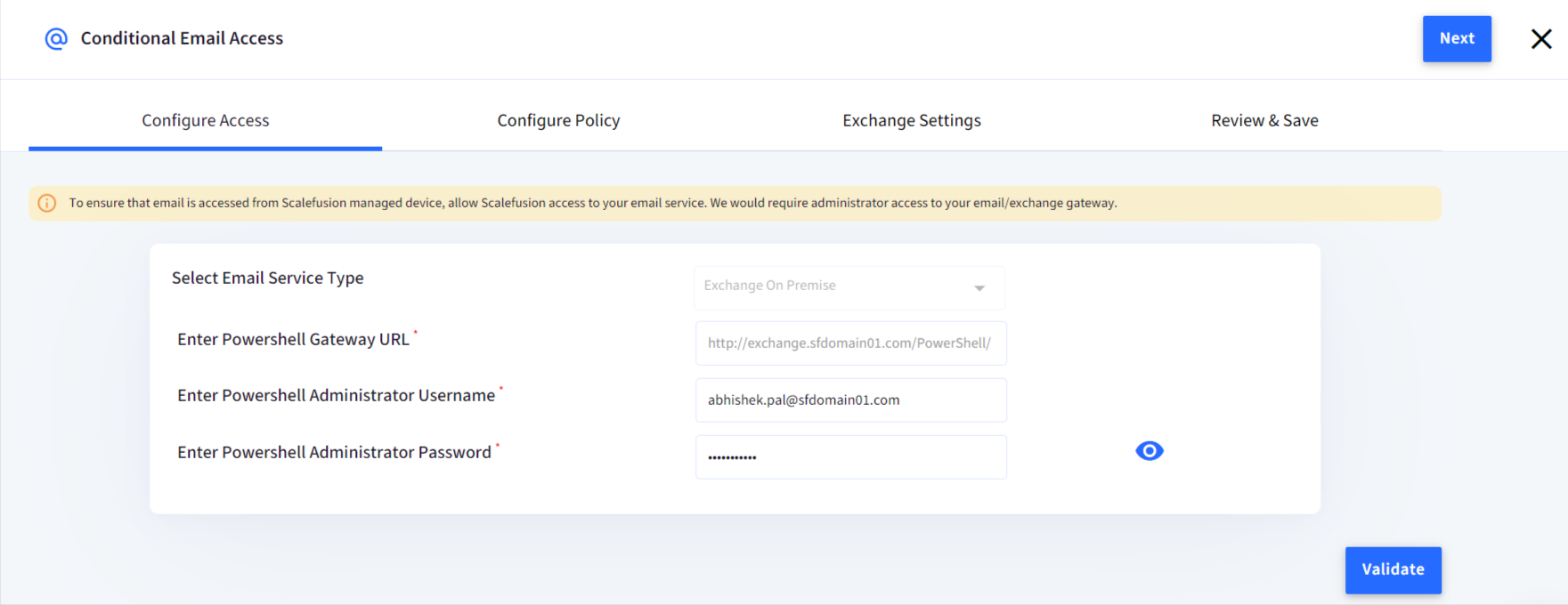Image resolution: width=1568 pixels, height=605 pixels.
Task: Focus the Powershell Administrator Password field
Action: tap(851, 457)
